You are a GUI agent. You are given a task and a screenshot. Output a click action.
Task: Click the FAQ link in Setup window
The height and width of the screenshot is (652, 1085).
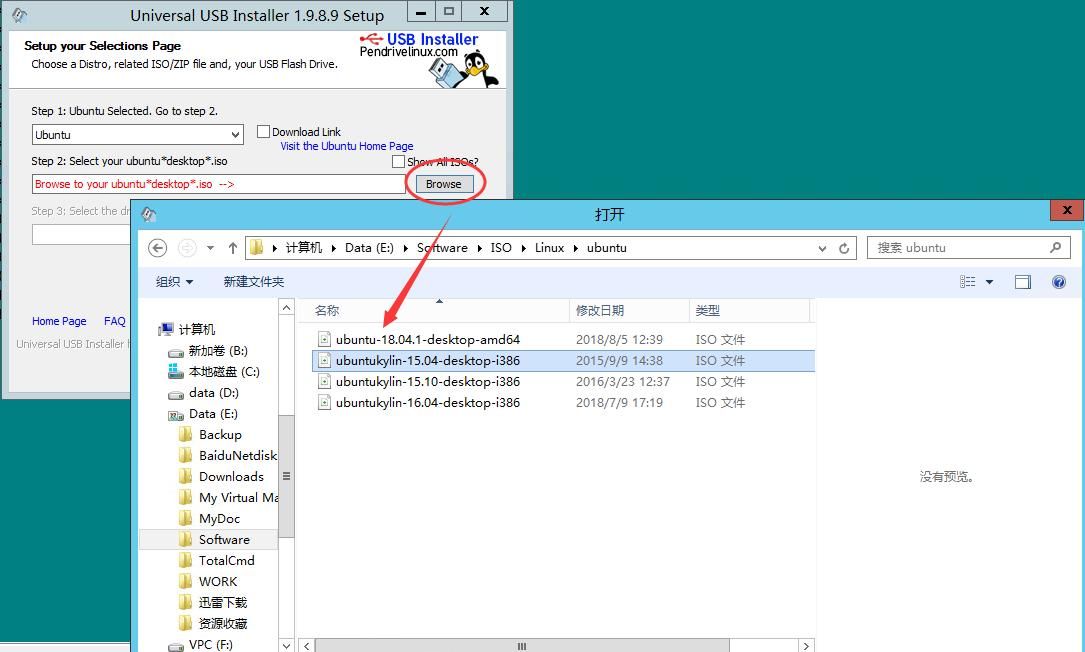115,321
